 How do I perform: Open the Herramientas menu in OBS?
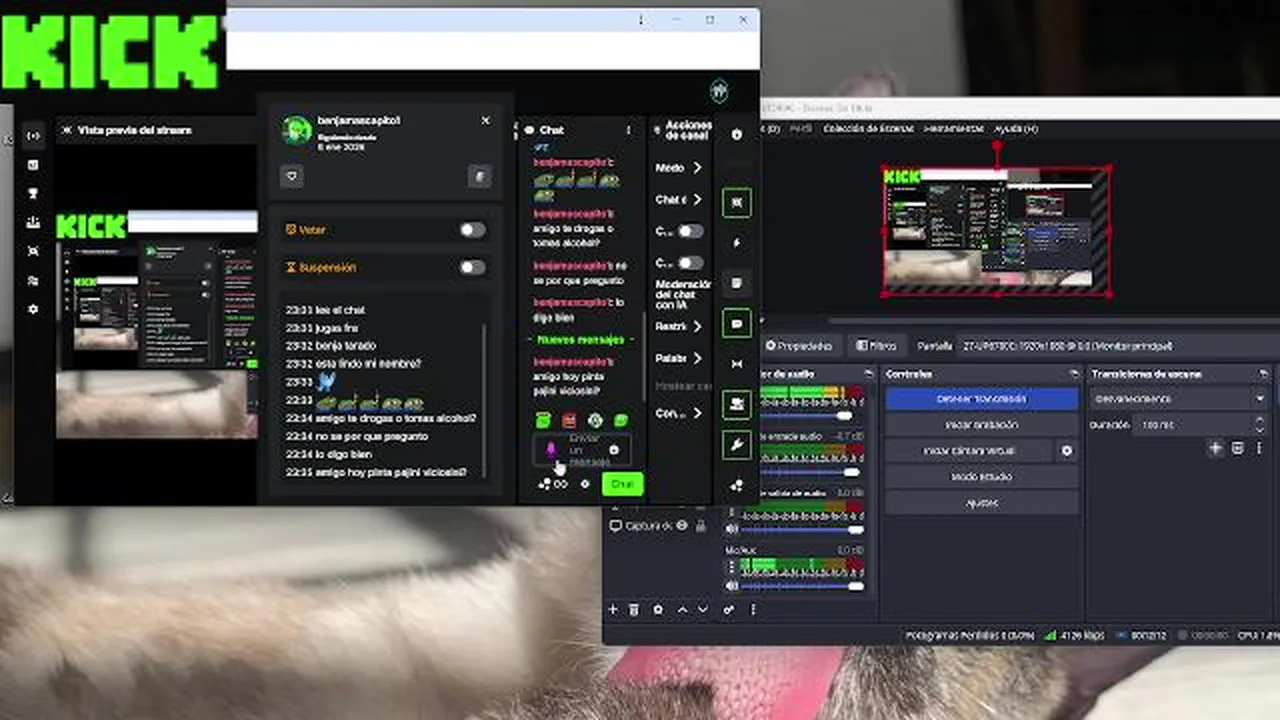click(955, 129)
